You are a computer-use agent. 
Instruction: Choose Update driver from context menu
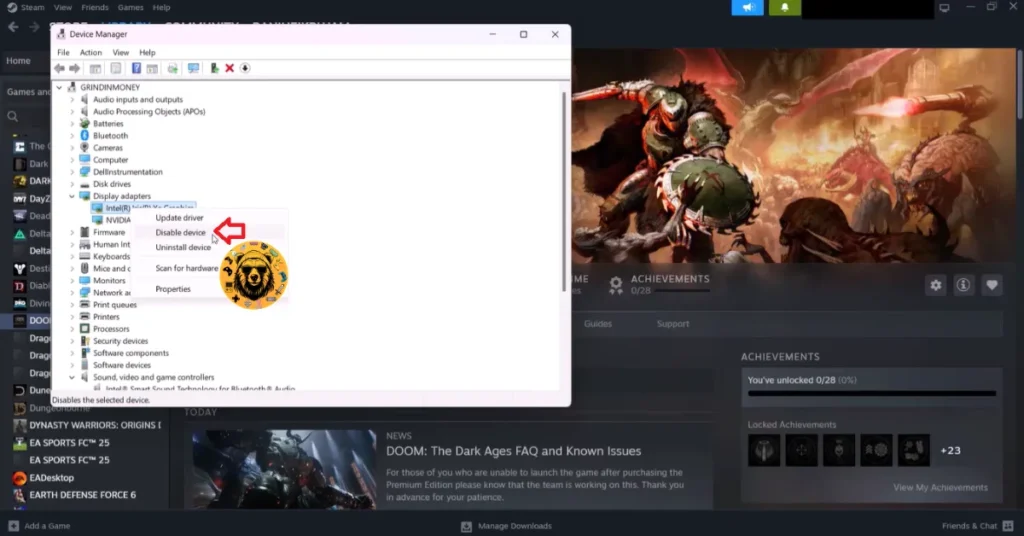click(180, 218)
